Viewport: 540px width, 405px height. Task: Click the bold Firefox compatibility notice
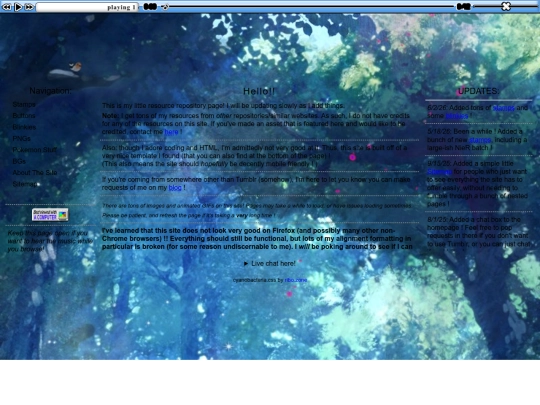pos(257,239)
